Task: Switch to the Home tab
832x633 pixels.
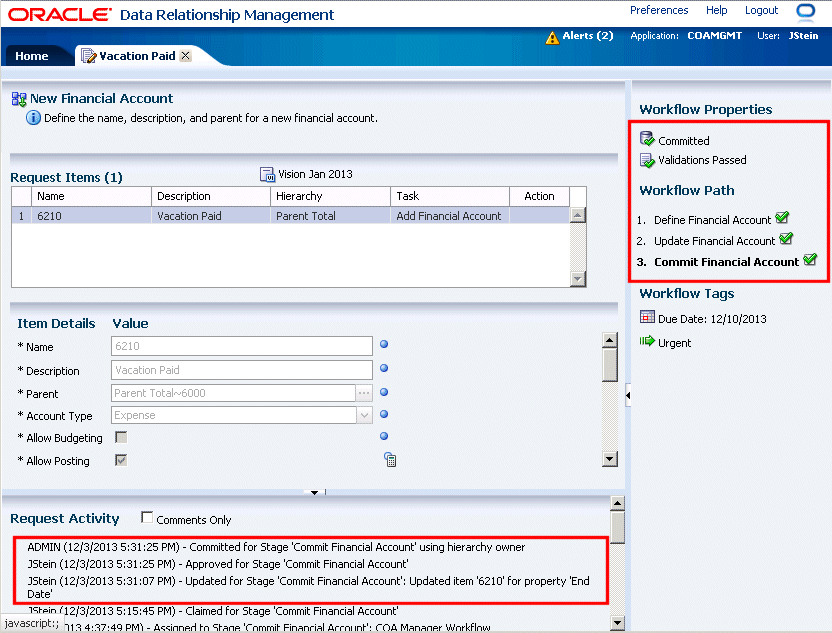Action: coord(32,56)
